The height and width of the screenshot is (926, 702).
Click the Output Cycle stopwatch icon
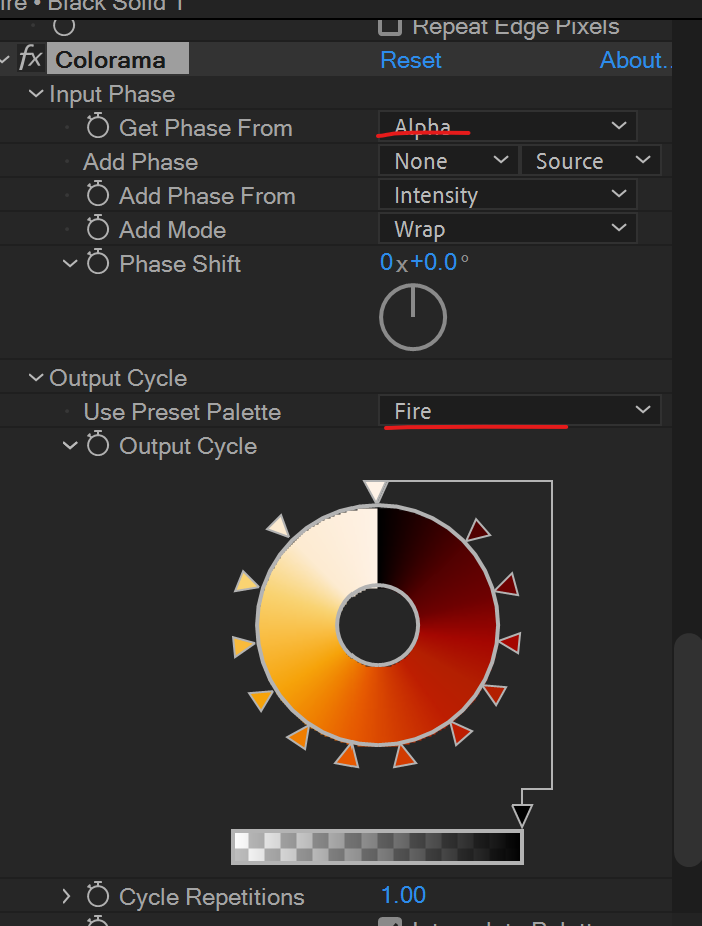pyautogui.click(x=97, y=446)
